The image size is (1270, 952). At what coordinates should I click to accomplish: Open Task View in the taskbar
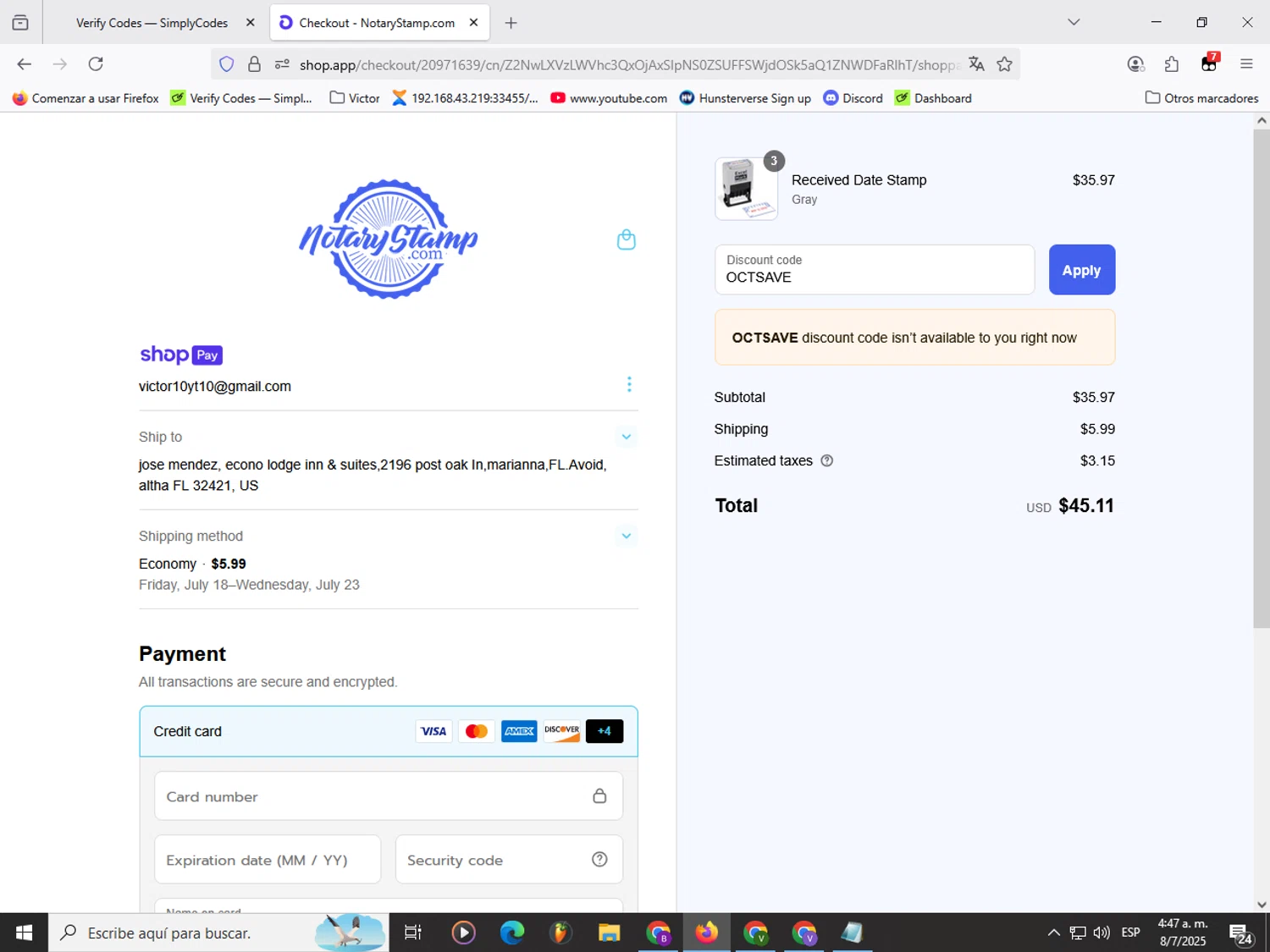[412, 933]
